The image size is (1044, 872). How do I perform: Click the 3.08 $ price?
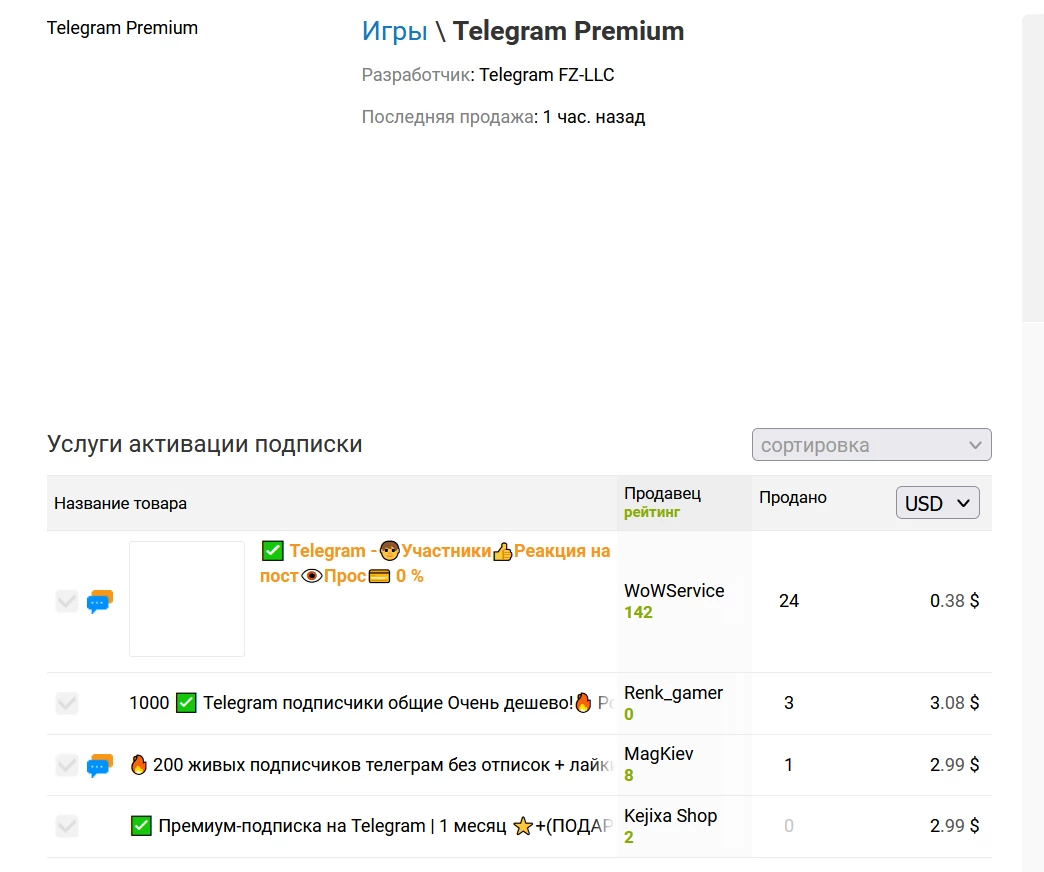954,703
